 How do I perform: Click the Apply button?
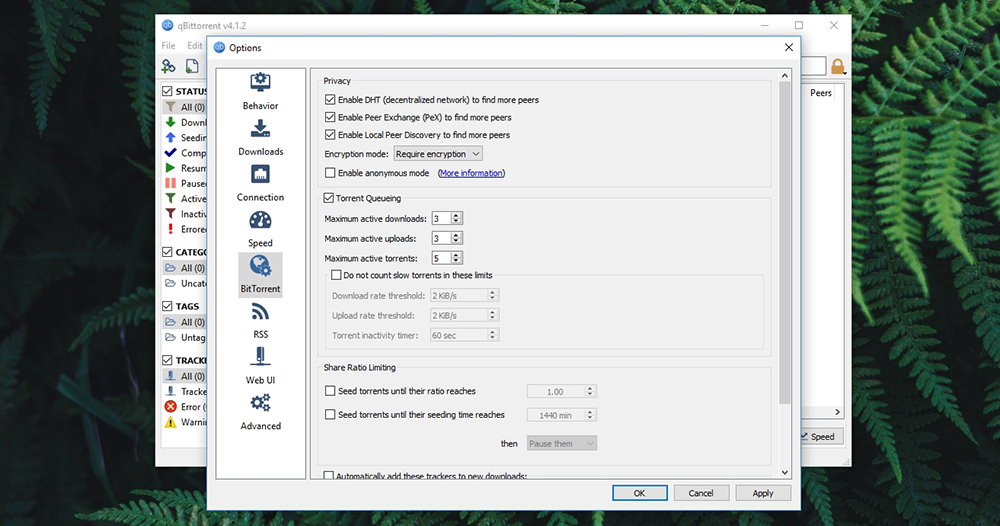[x=763, y=493]
